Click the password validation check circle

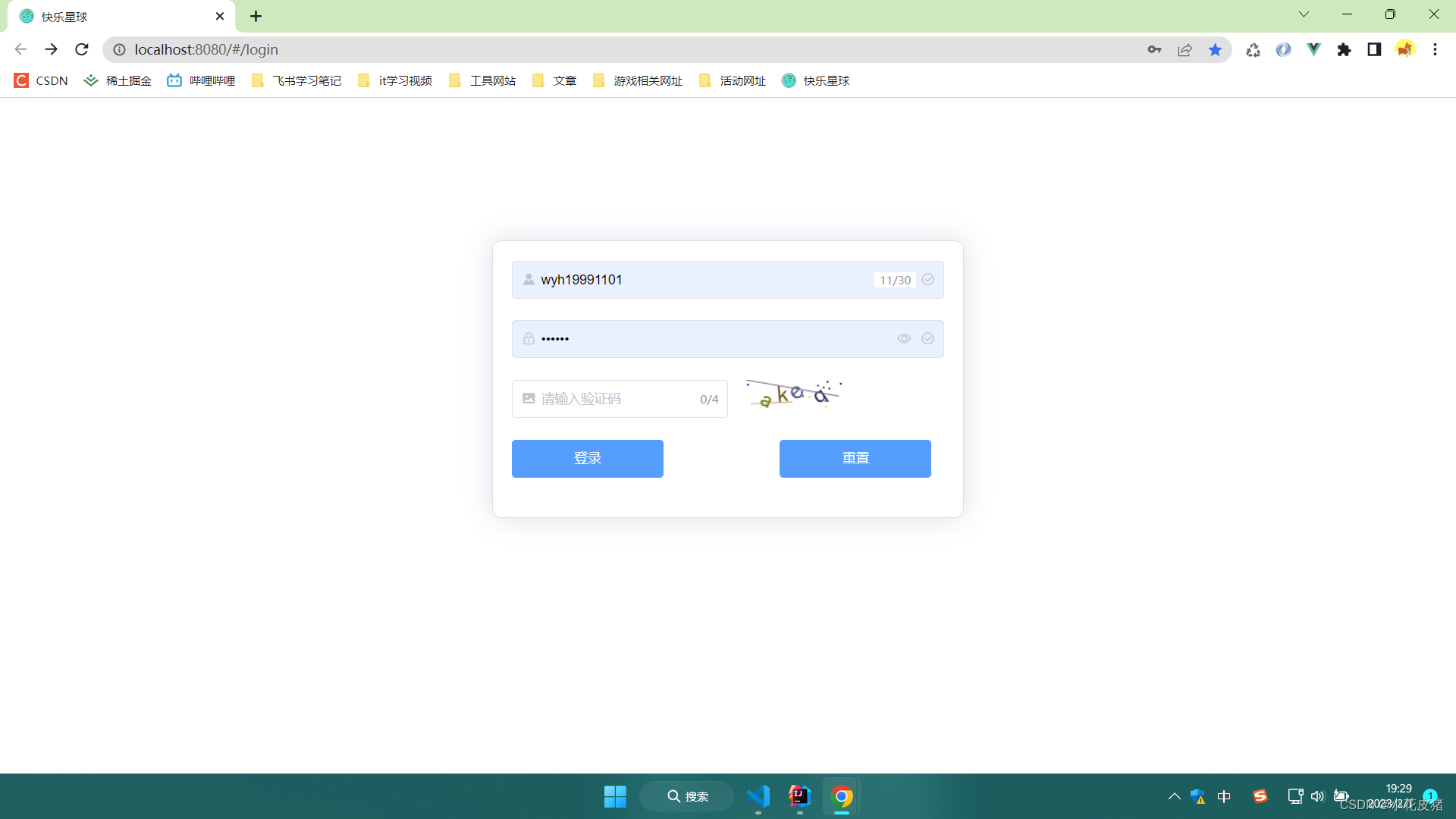pyautogui.click(x=927, y=338)
